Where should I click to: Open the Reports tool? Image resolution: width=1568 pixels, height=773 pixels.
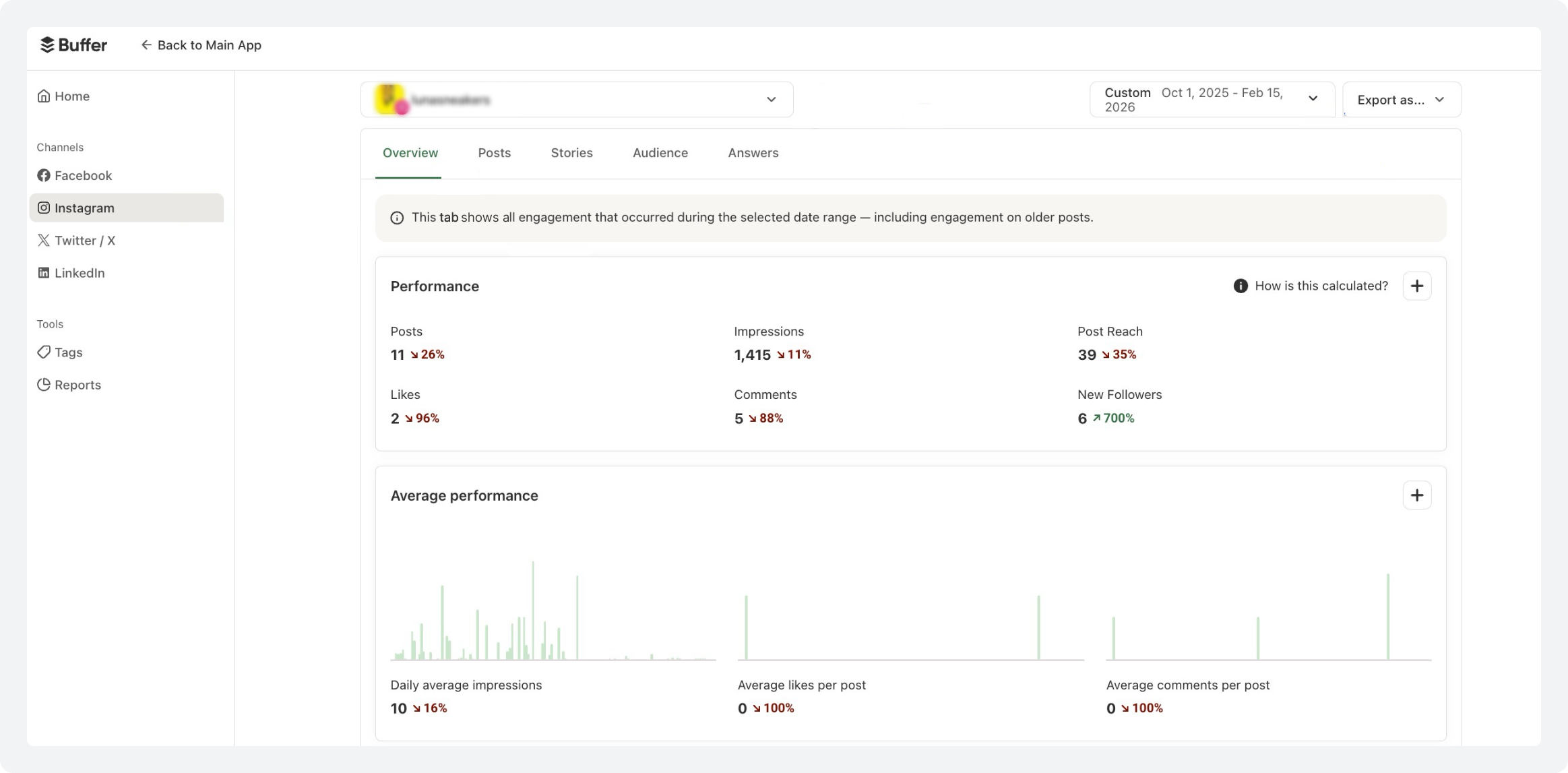point(126,385)
